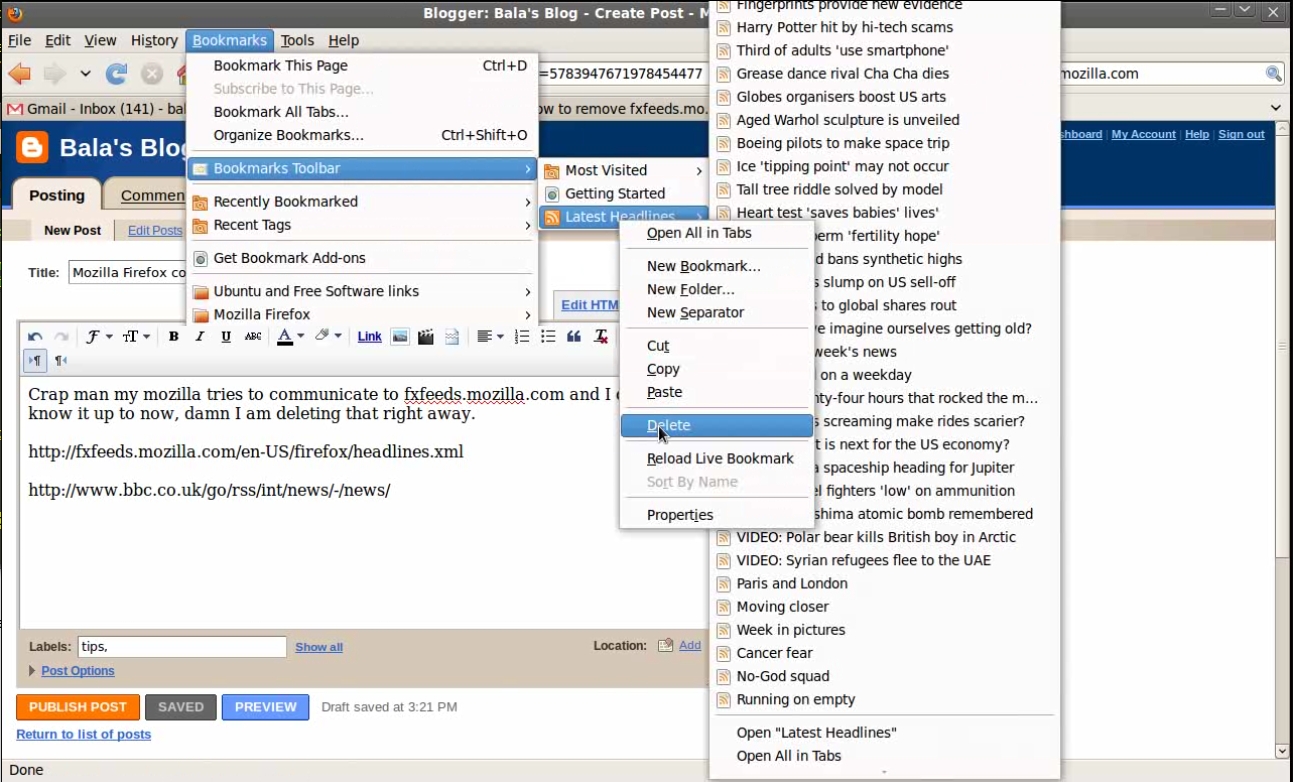Viewport: 1293px width, 782px height.
Task: Open the editor Link tool
Action: point(370,337)
